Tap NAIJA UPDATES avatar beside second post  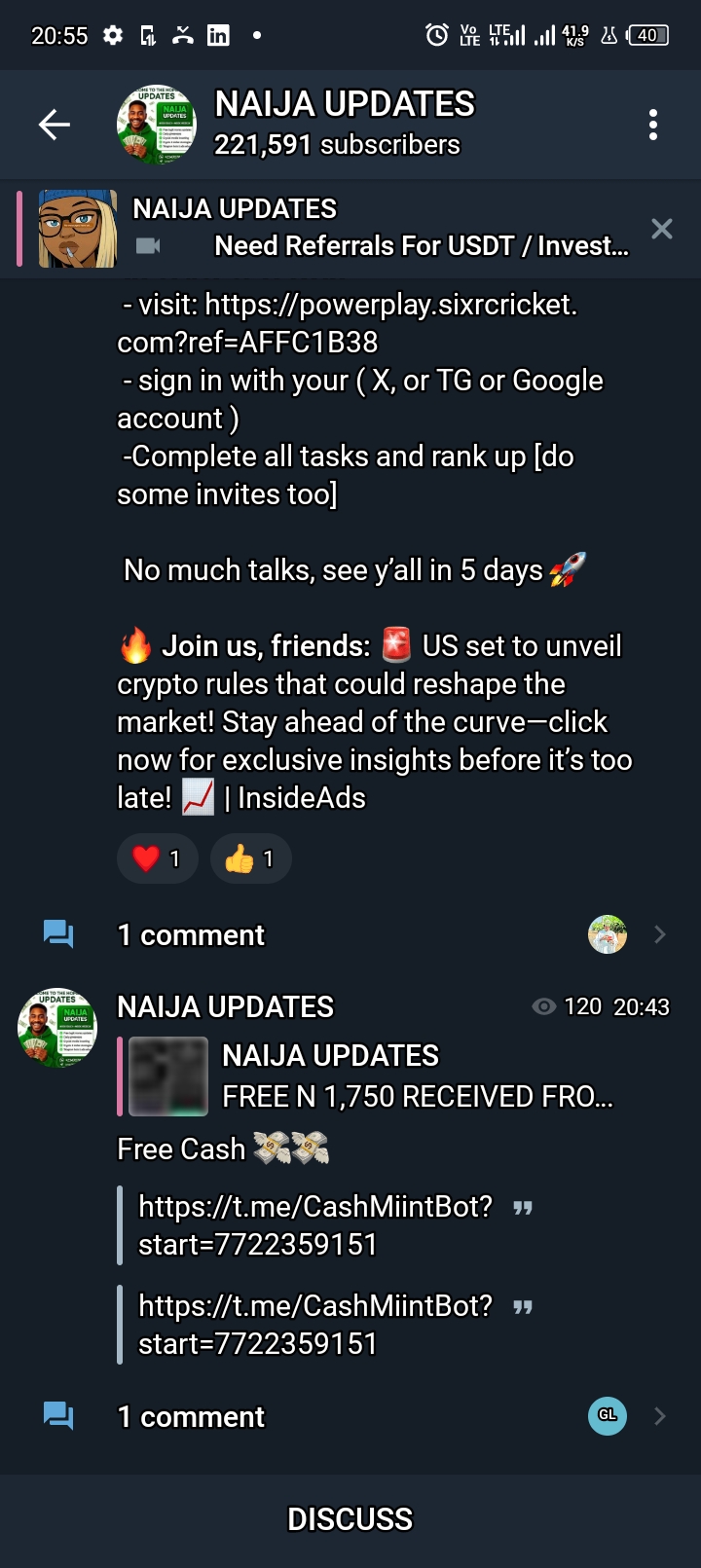tap(57, 1028)
